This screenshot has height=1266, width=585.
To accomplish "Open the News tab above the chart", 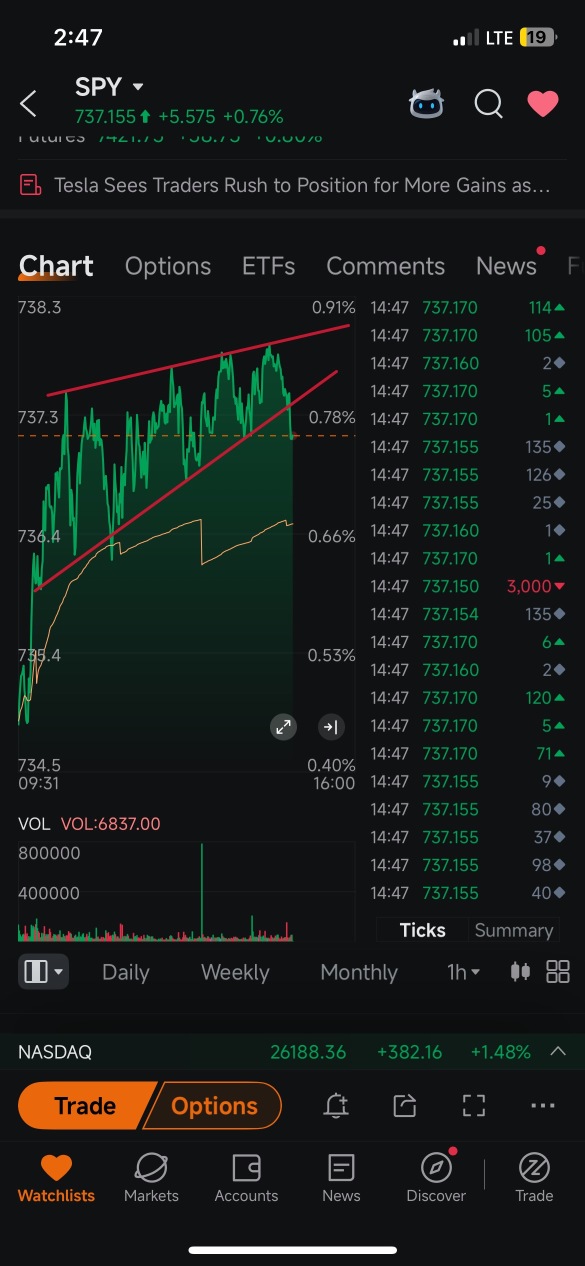I will pos(506,266).
